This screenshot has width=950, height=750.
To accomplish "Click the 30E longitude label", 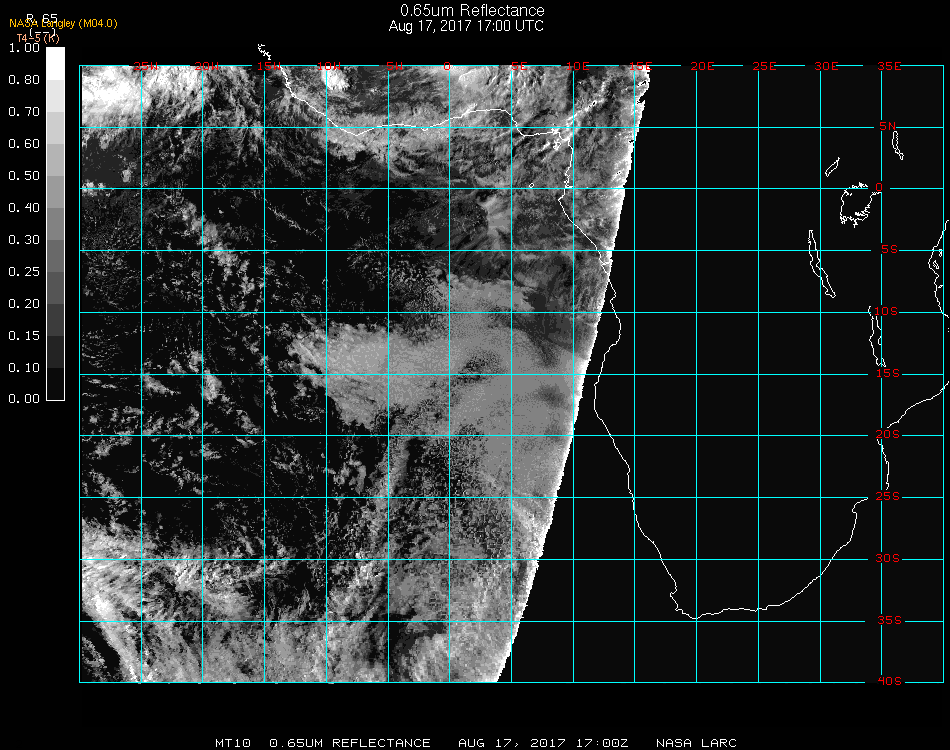I will click(826, 67).
